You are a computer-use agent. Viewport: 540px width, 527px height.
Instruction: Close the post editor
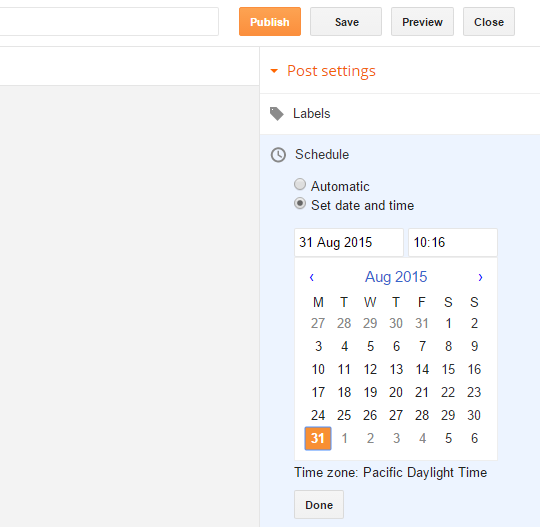489,22
